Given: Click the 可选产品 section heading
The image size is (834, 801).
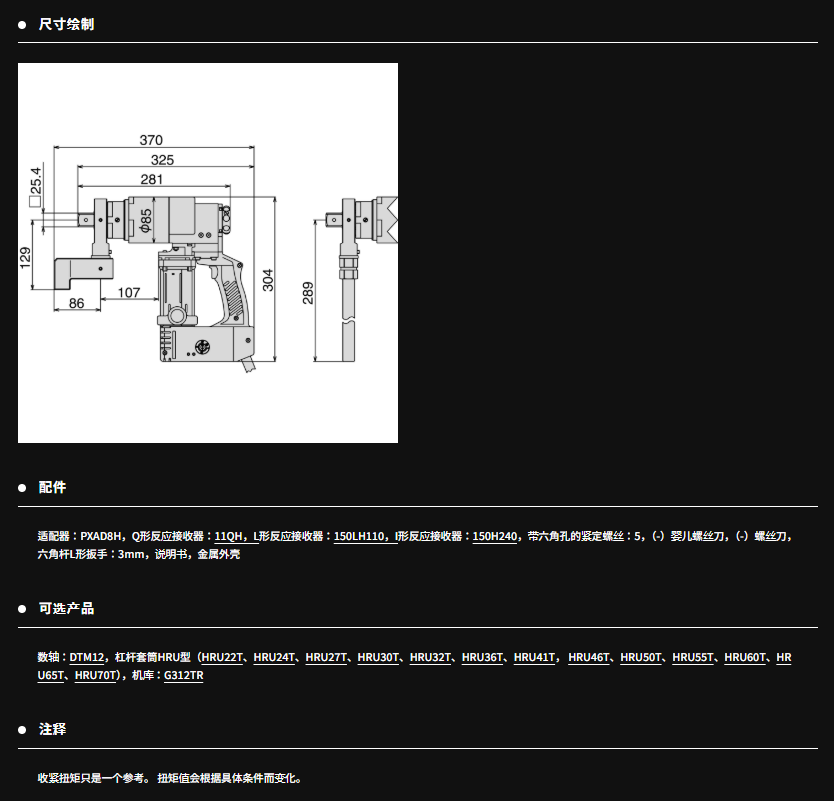Looking at the screenshot, I should pos(66,609).
